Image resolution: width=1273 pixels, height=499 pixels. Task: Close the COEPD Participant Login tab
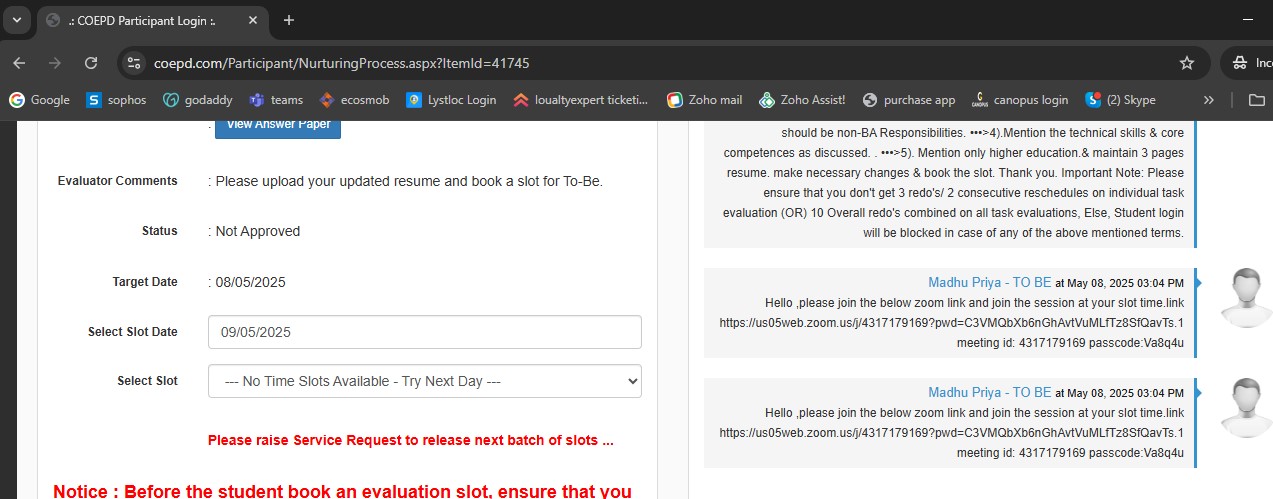(x=253, y=20)
